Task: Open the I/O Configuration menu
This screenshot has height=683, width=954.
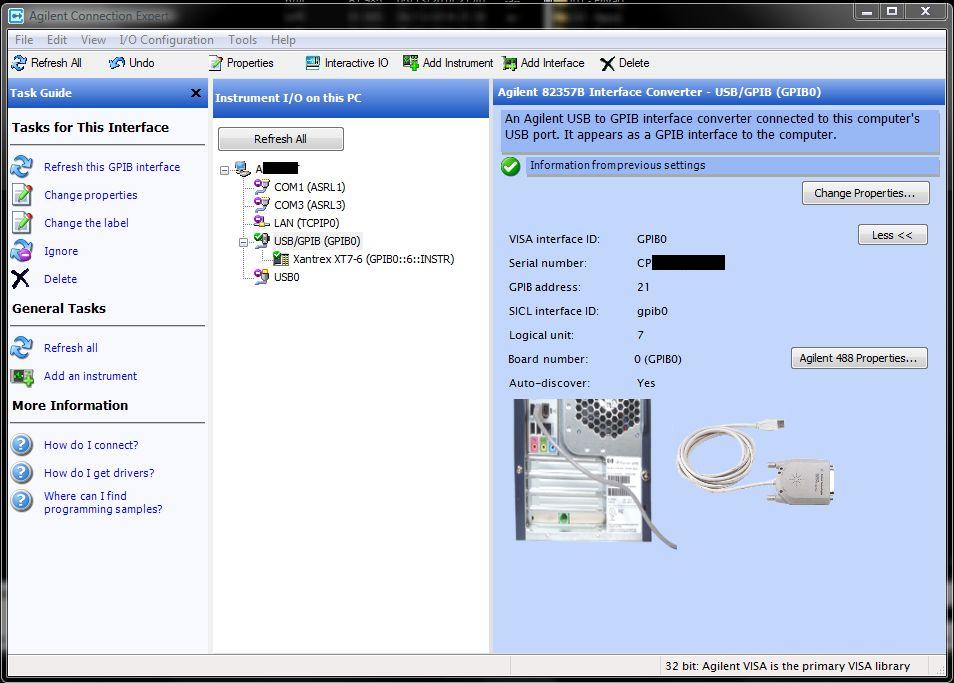Action: click(x=166, y=40)
